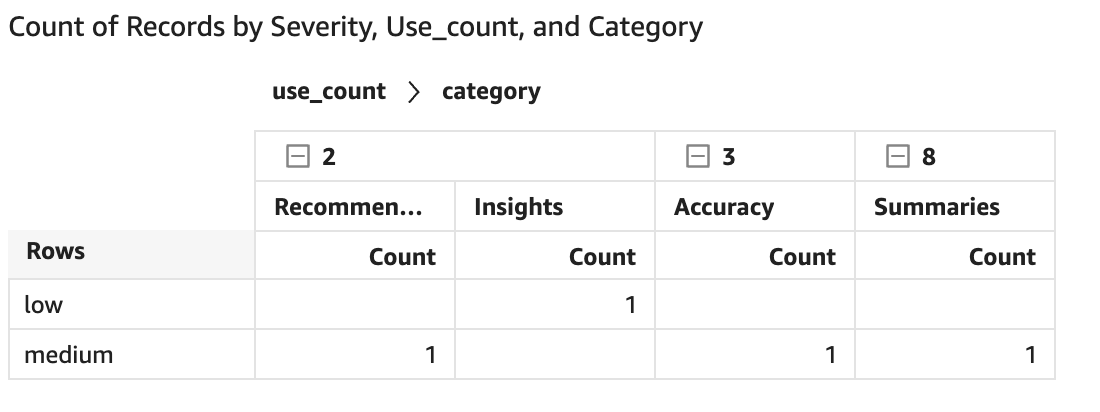The height and width of the screenshot is (412, 1100).
Task: Select the Summaries column header
Action: click(936, 207)
